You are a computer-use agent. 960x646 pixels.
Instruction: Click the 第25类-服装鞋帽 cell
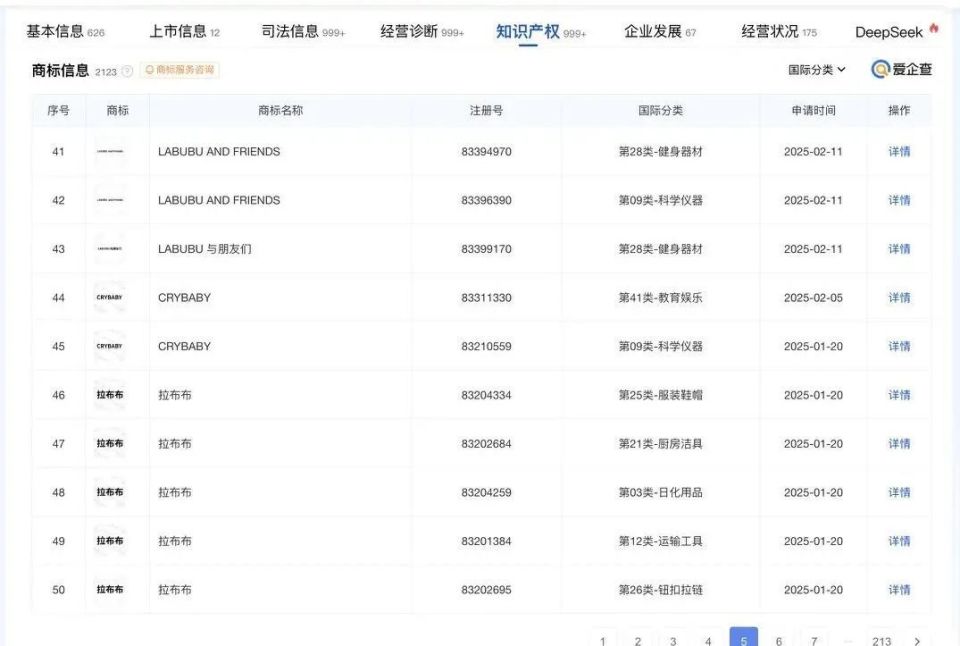pyautogui.click(x=661, y=395)
